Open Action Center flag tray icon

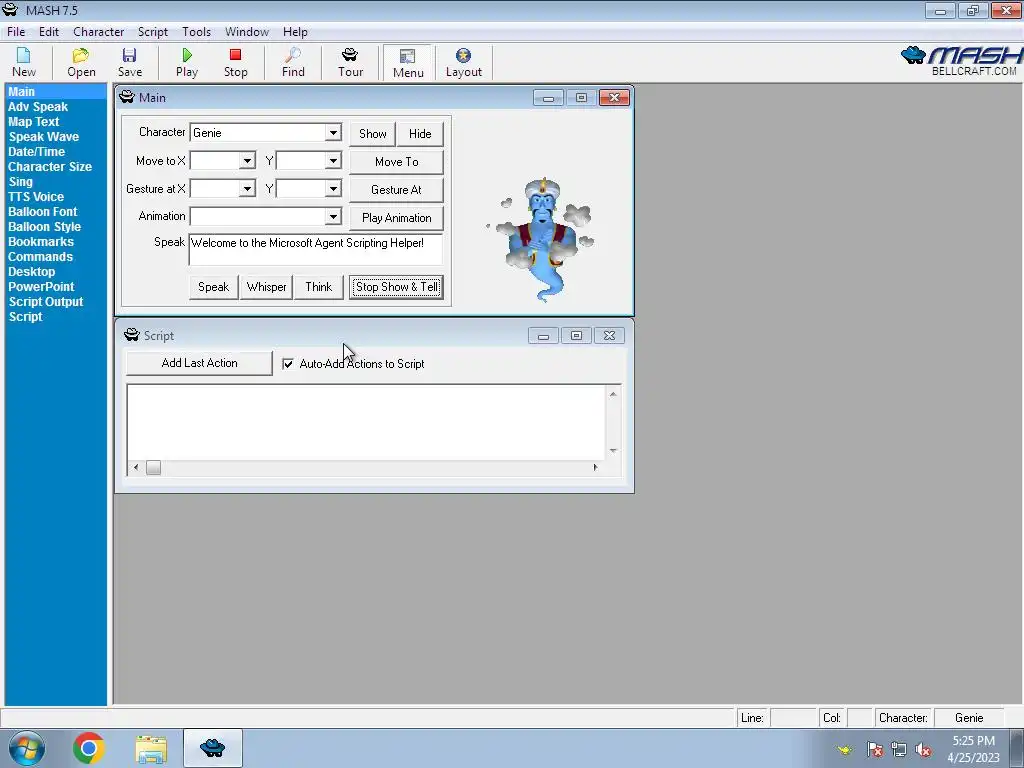click(x=874, y=750)
